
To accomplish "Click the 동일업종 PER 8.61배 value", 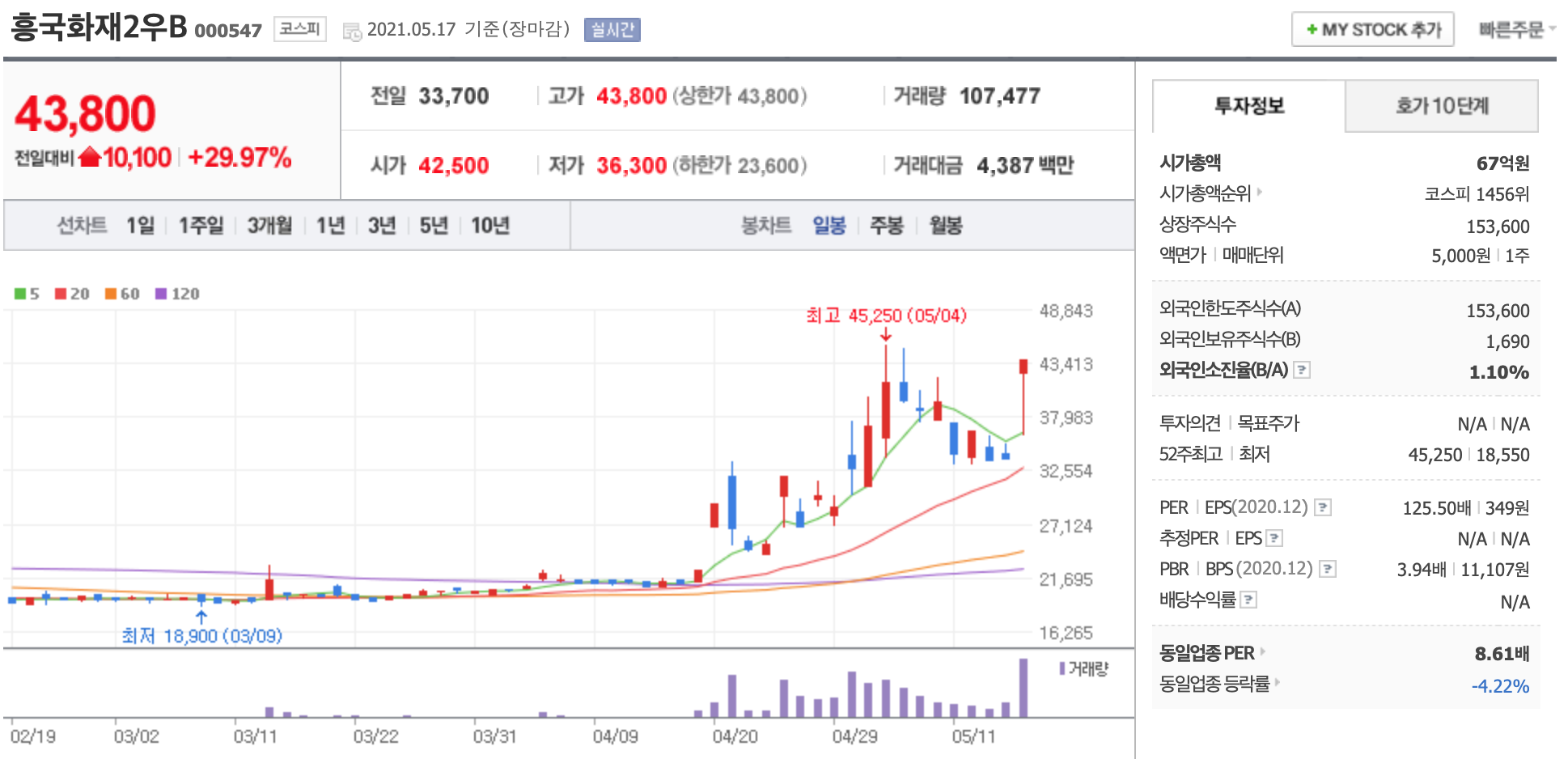I will click(x=1502, y=654).
